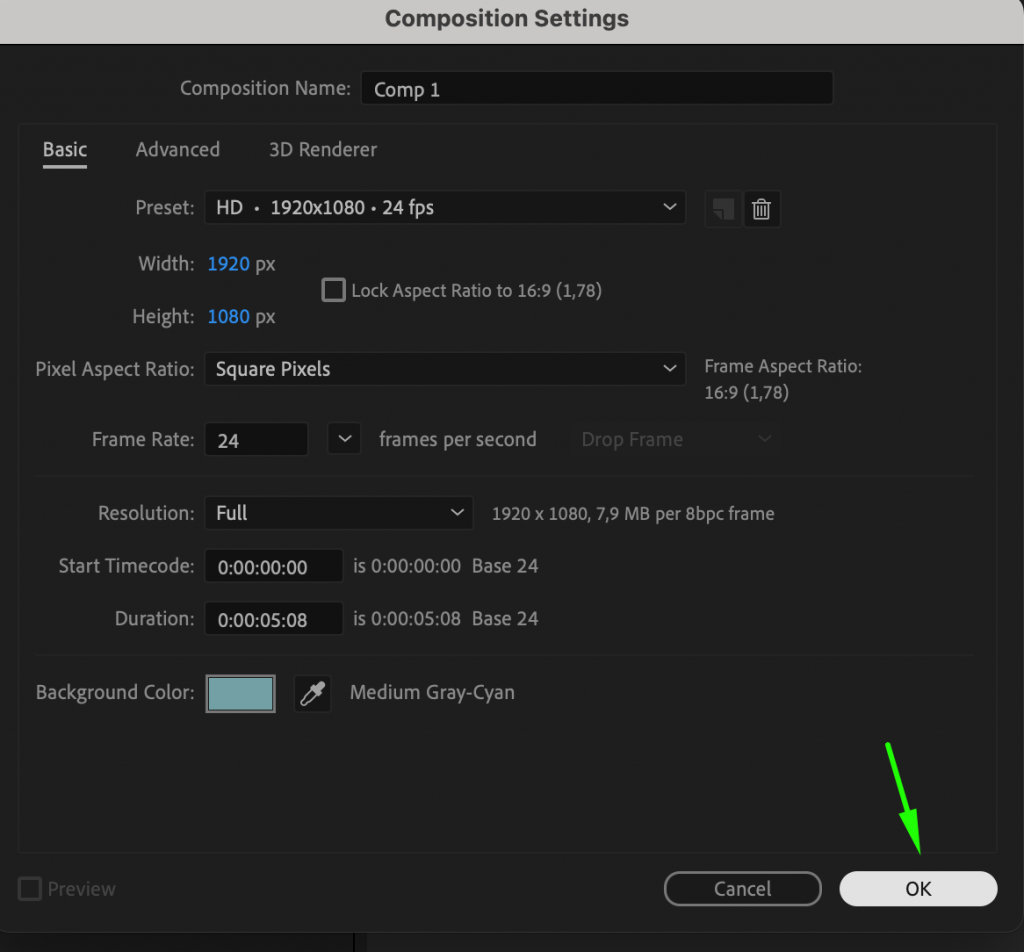Open the Resolution dropdown set to Full
This screenshot has height=952, width=1024.
pos(338,513)
